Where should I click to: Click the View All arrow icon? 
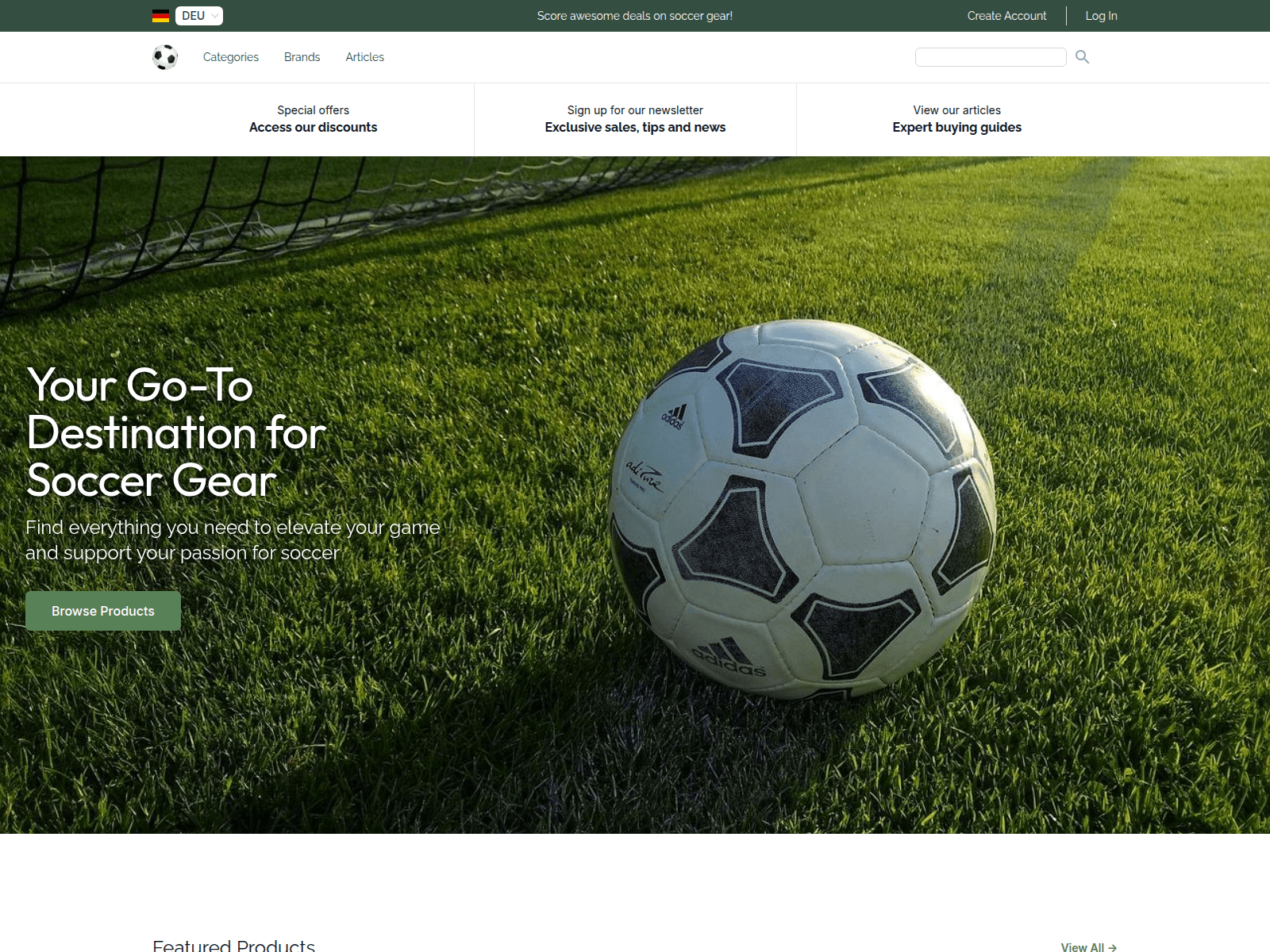click(1114, 947)
